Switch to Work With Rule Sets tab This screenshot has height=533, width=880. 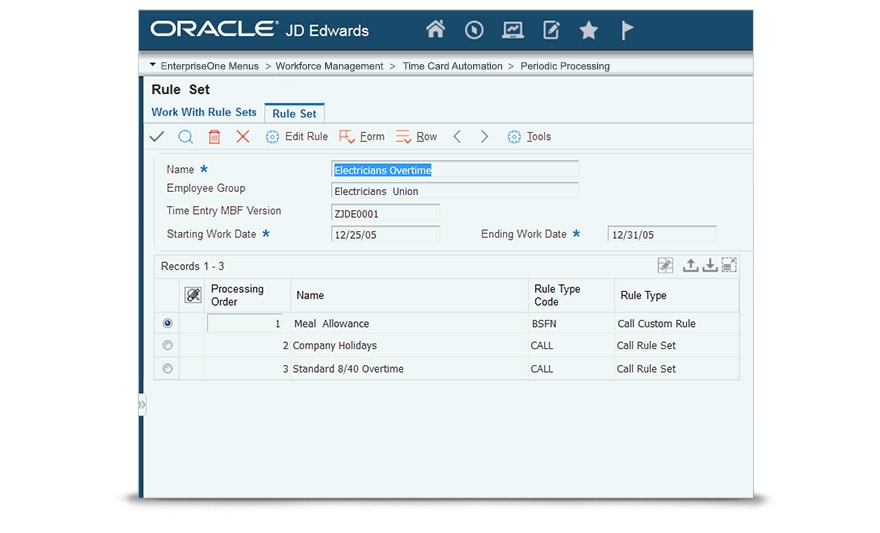[204, 112]
